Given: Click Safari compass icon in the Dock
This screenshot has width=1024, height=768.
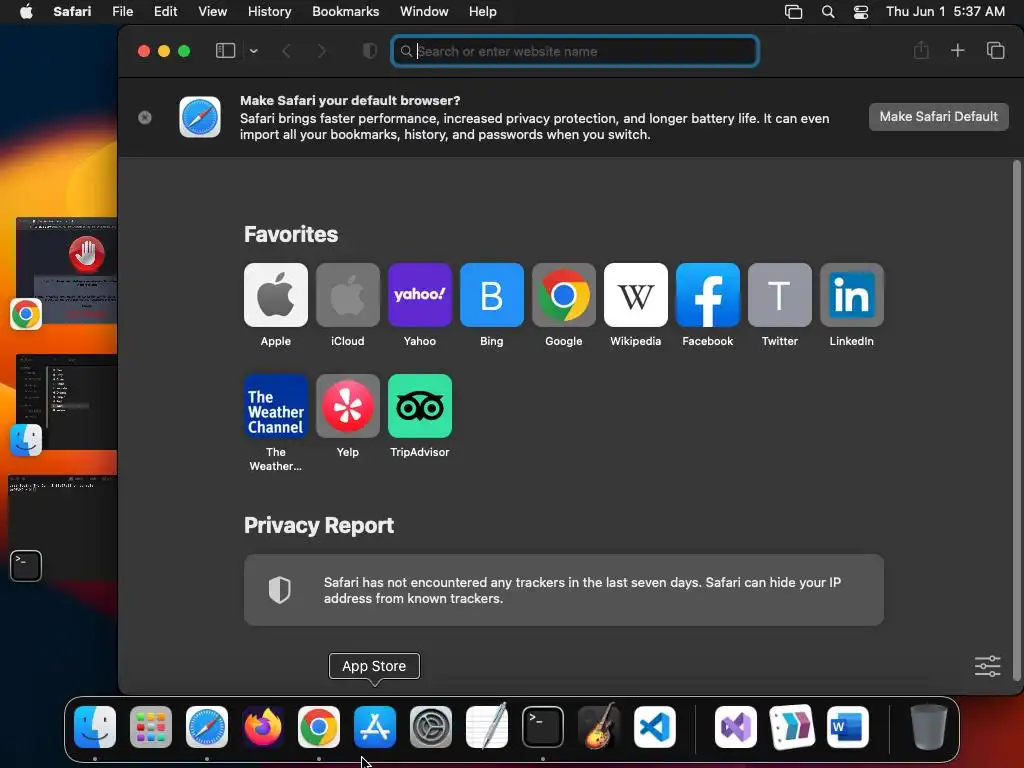Looking at the screenshot, I should point(207,726).
